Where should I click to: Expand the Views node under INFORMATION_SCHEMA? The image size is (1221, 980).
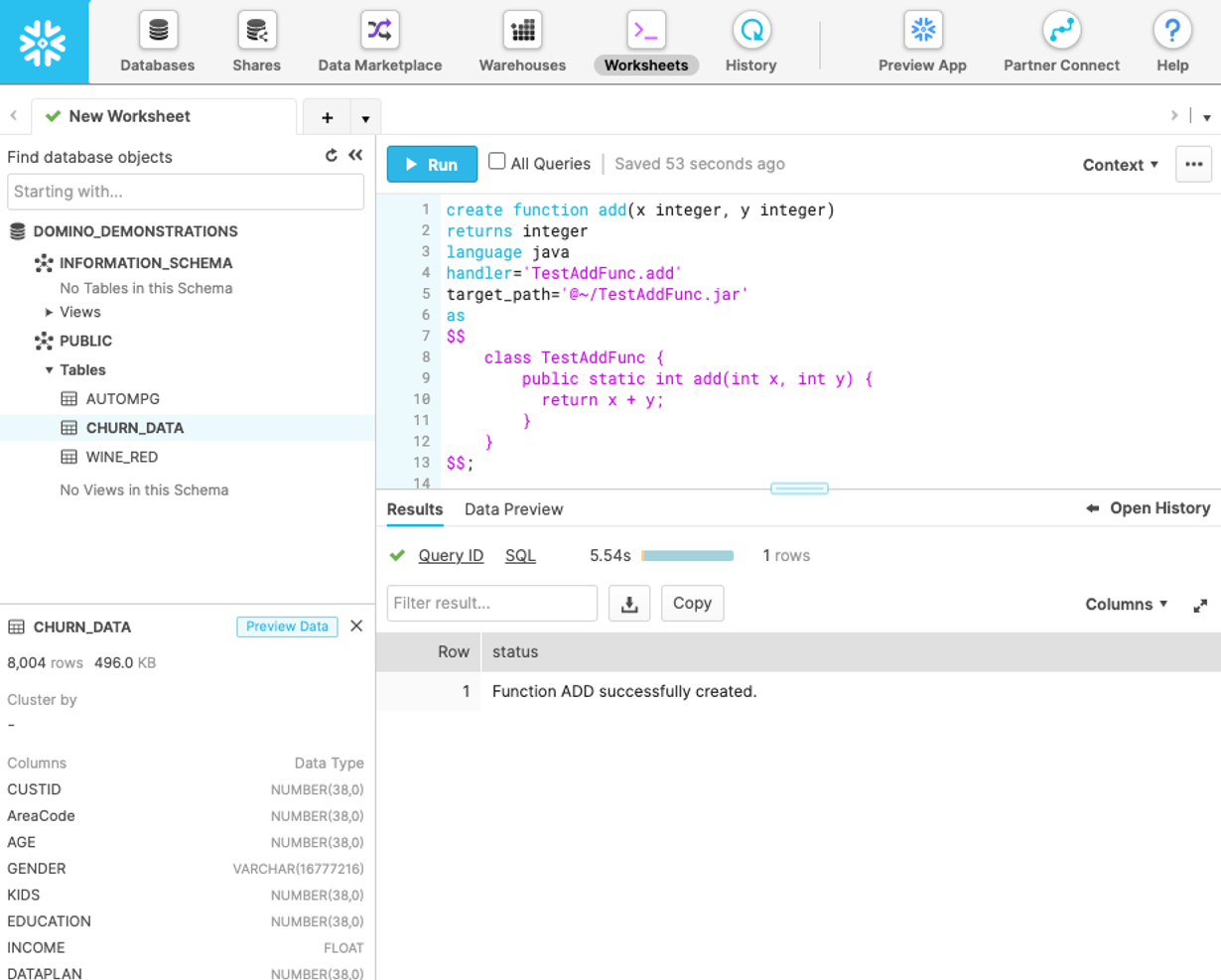49,312
